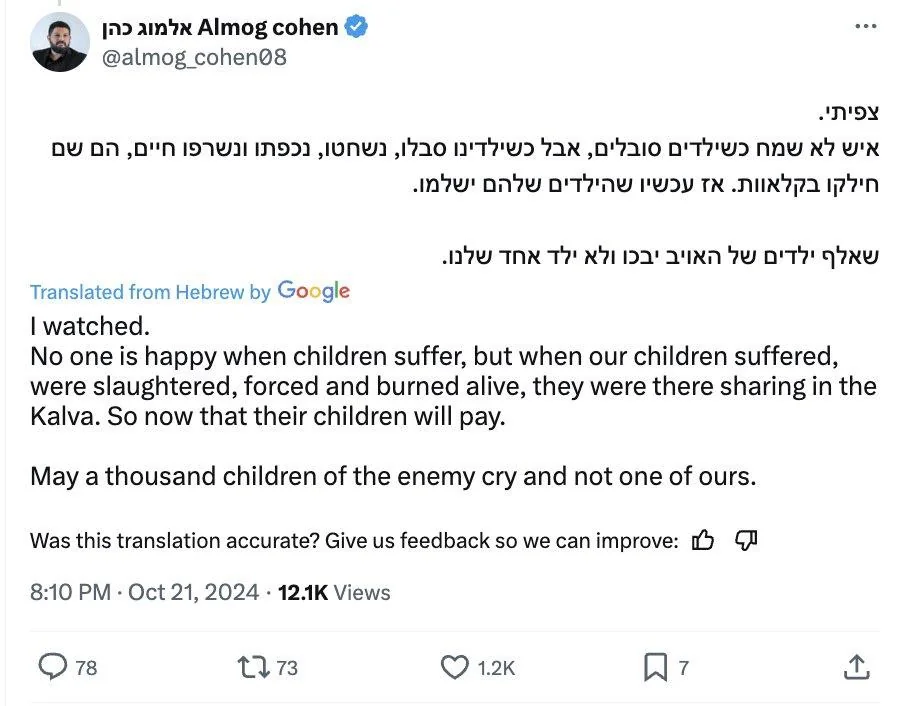Click the 12.1K Views count
The width and height of the screenshot is (902, 706).
click(x=333, y=593)
